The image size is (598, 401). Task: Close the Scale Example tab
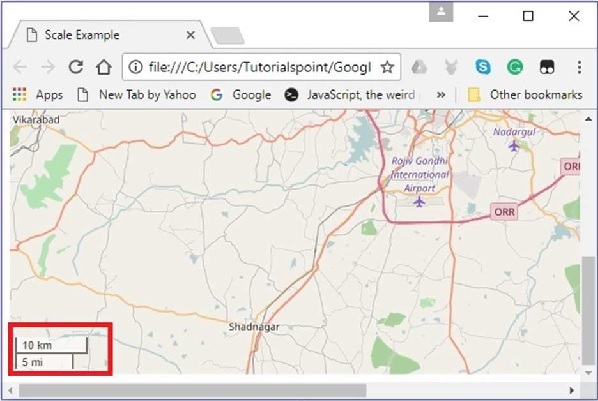click(191, 35)
